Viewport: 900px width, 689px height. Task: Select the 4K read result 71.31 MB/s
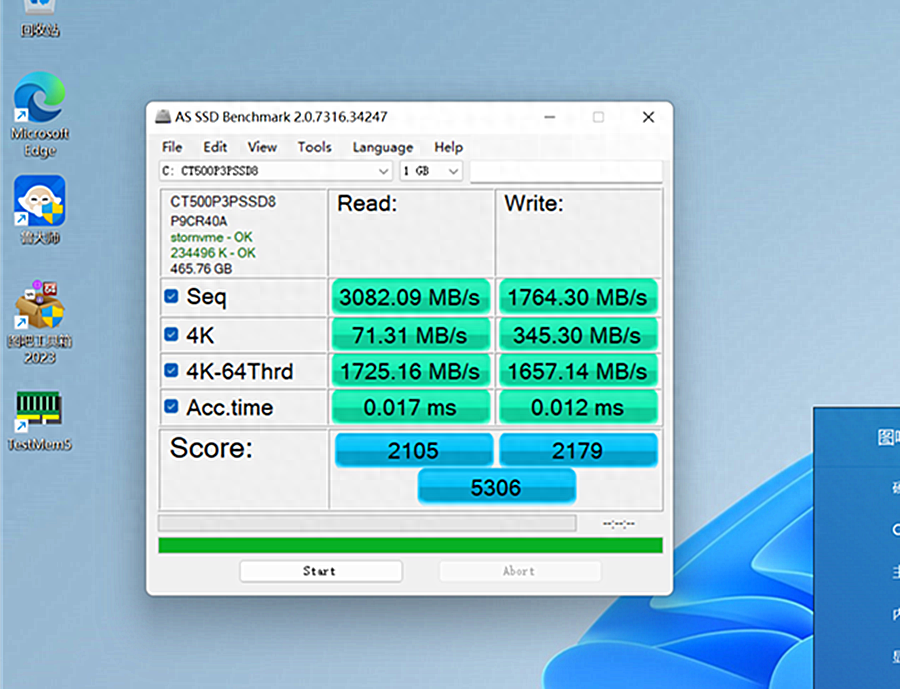(x=410, y=335)
